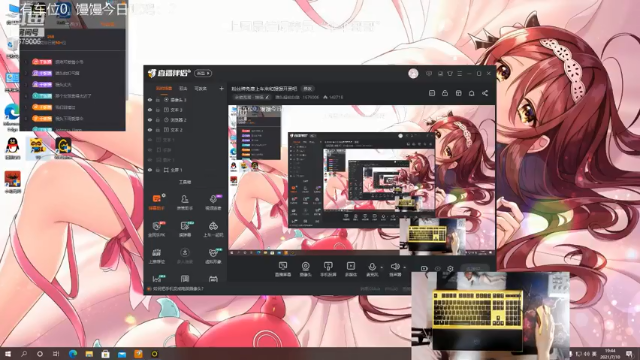Open the taskbar search
Viewport: 640px width, 360px height.
click(24, 354)
